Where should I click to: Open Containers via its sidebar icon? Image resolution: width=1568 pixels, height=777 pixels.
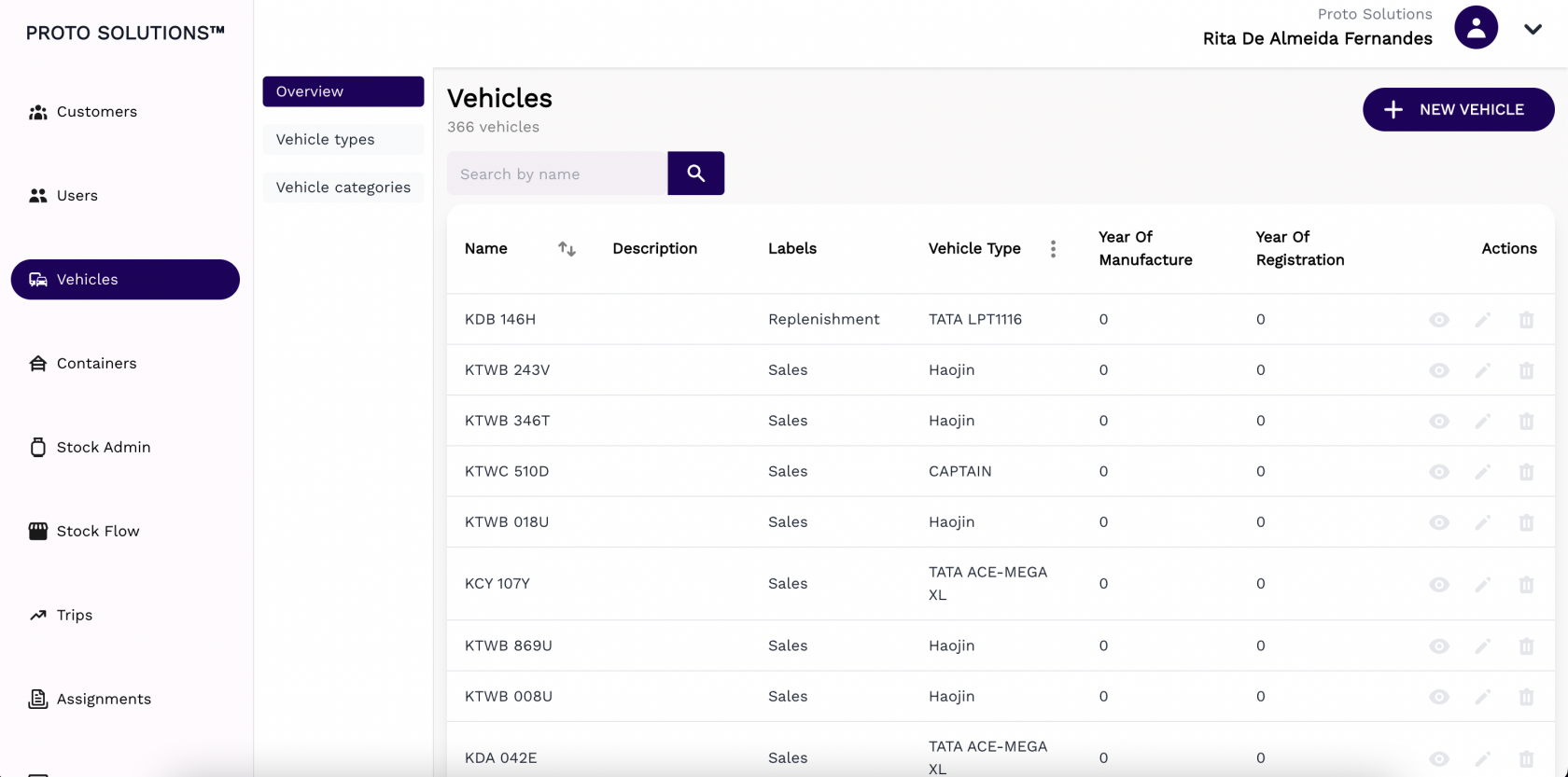[x=37, y=364]
